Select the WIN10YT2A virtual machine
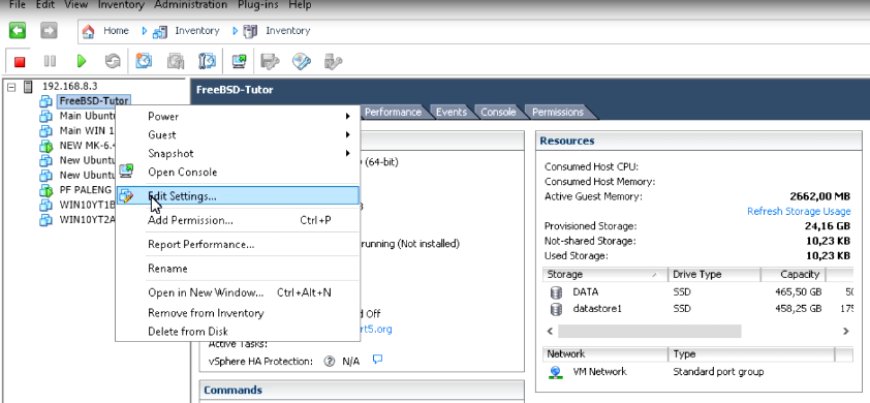This screenshot has width=870, height=403. pos(87,220)
